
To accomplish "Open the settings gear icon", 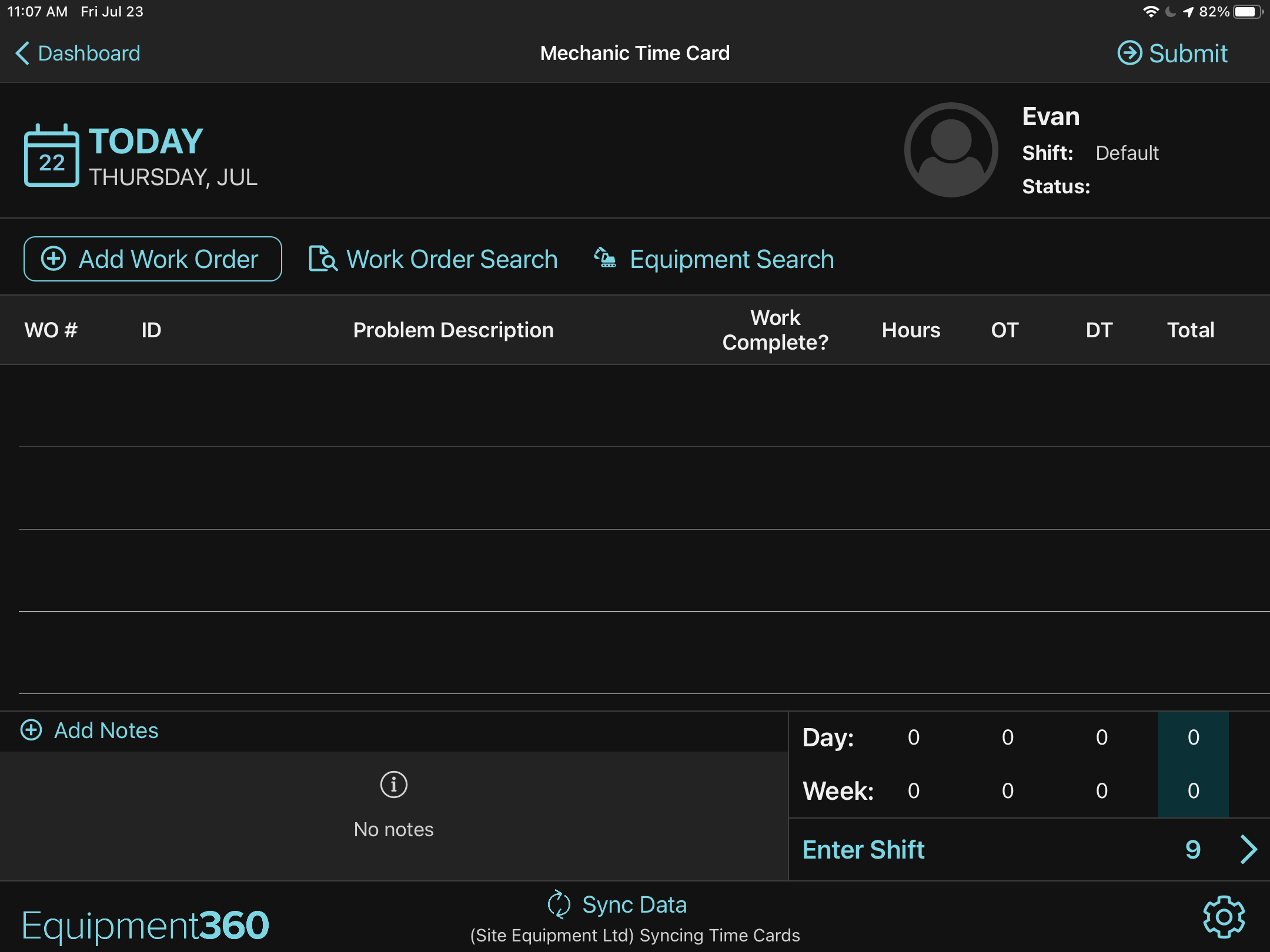I will point(1224,917).
